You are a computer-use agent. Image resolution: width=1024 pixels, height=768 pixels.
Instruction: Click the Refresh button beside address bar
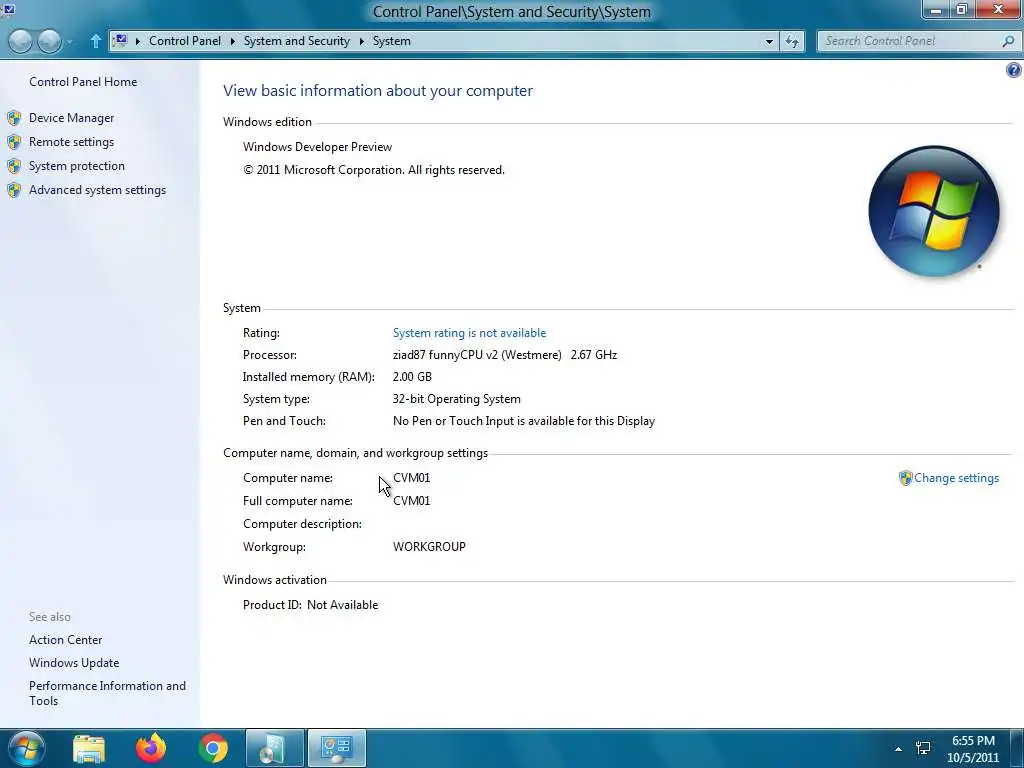792,41
